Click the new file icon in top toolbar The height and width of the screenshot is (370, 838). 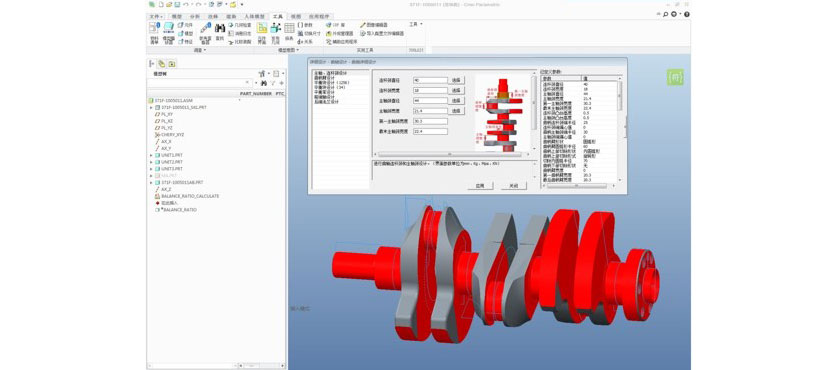(161, 4)
